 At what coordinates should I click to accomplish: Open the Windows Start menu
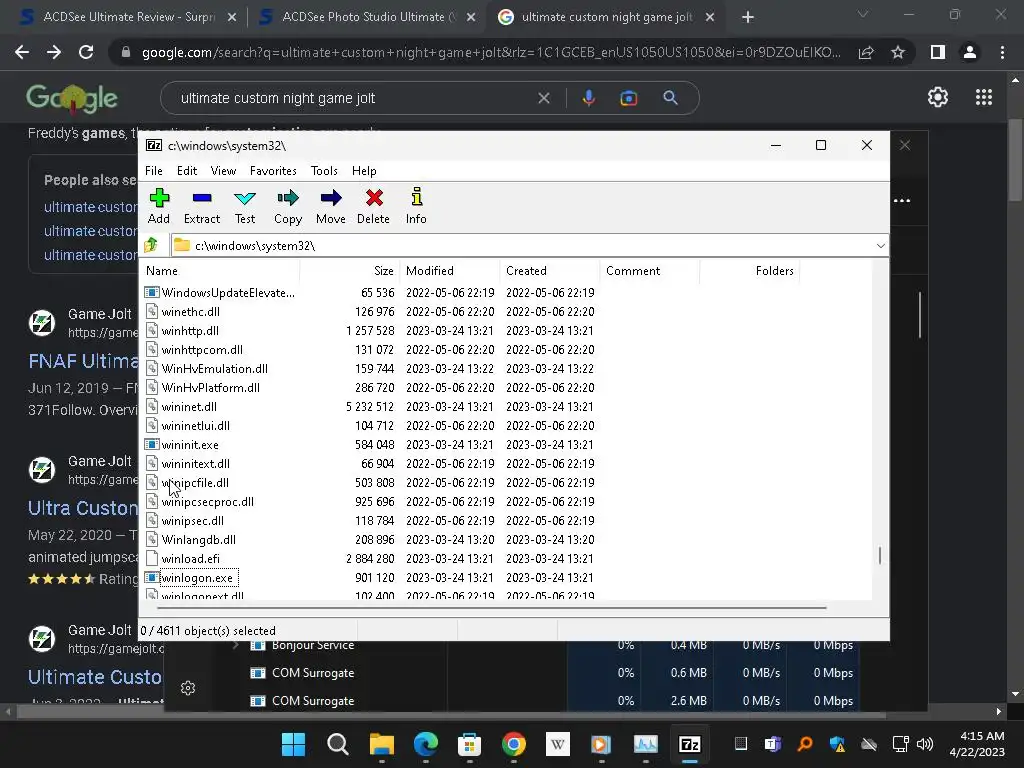pyautogui.click(x=293, y=744)
